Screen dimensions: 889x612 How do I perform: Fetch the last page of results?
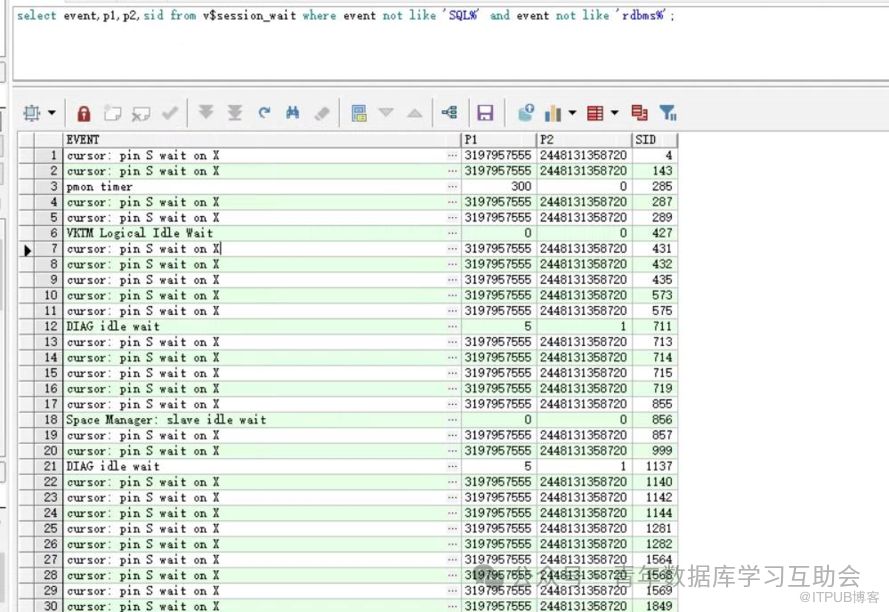coord(235,113)
